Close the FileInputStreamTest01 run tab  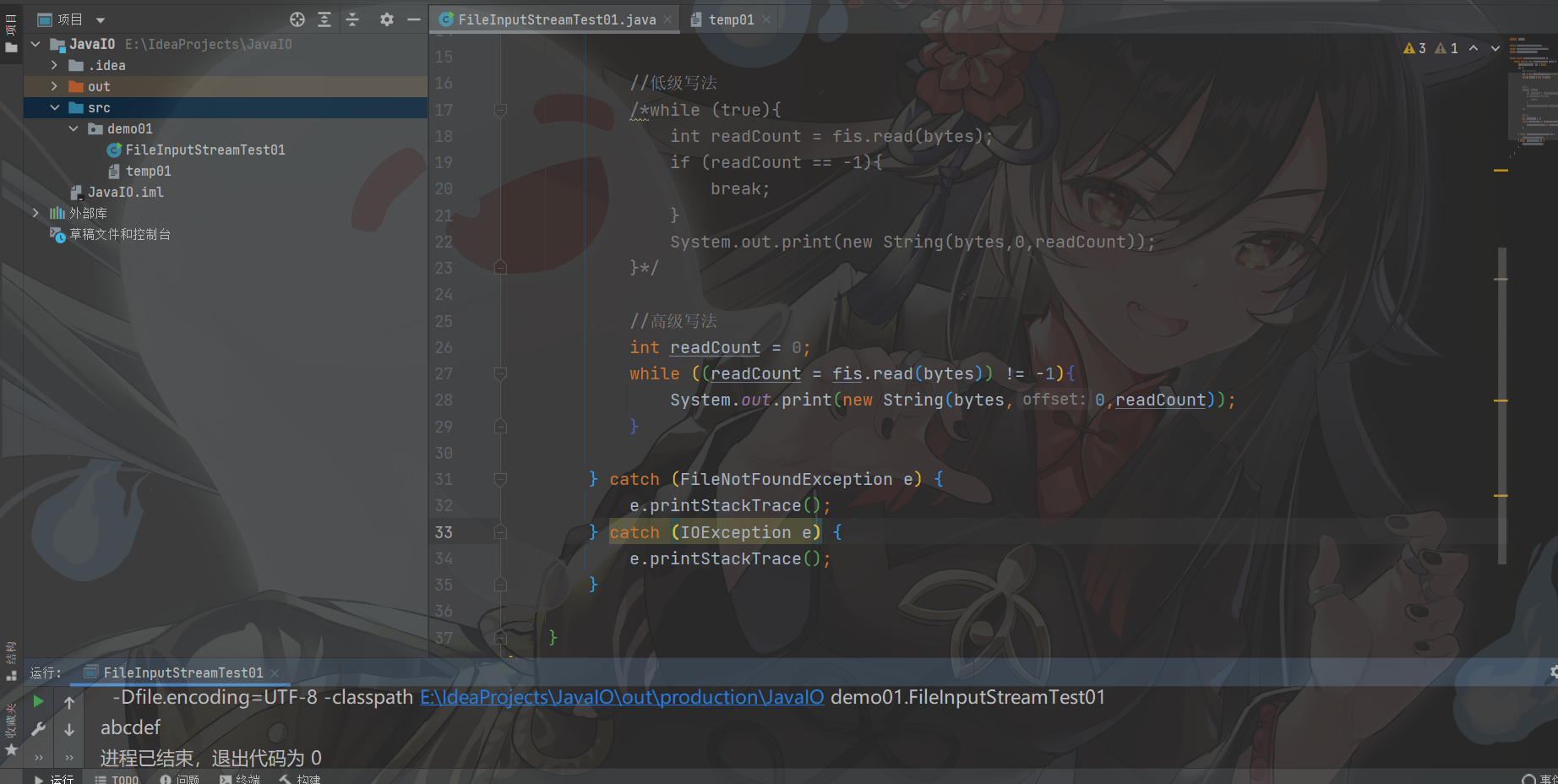pyautogui.click(x=275, y=673)
